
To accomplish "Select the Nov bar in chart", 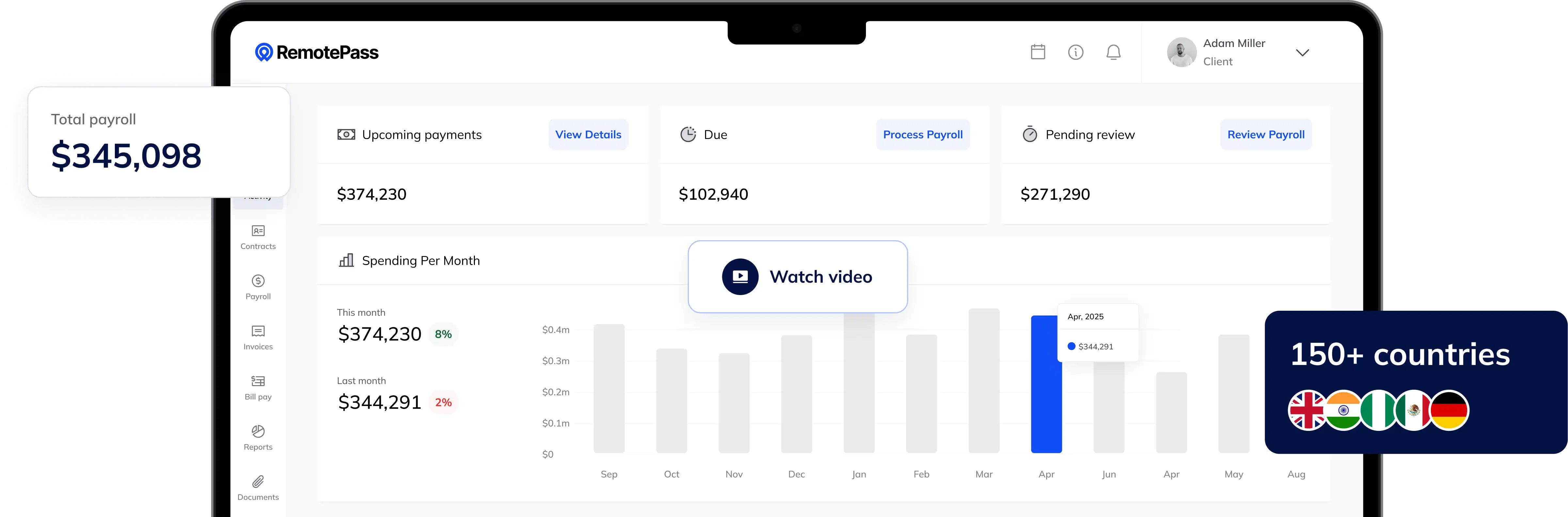I will (x=733, y=403).
